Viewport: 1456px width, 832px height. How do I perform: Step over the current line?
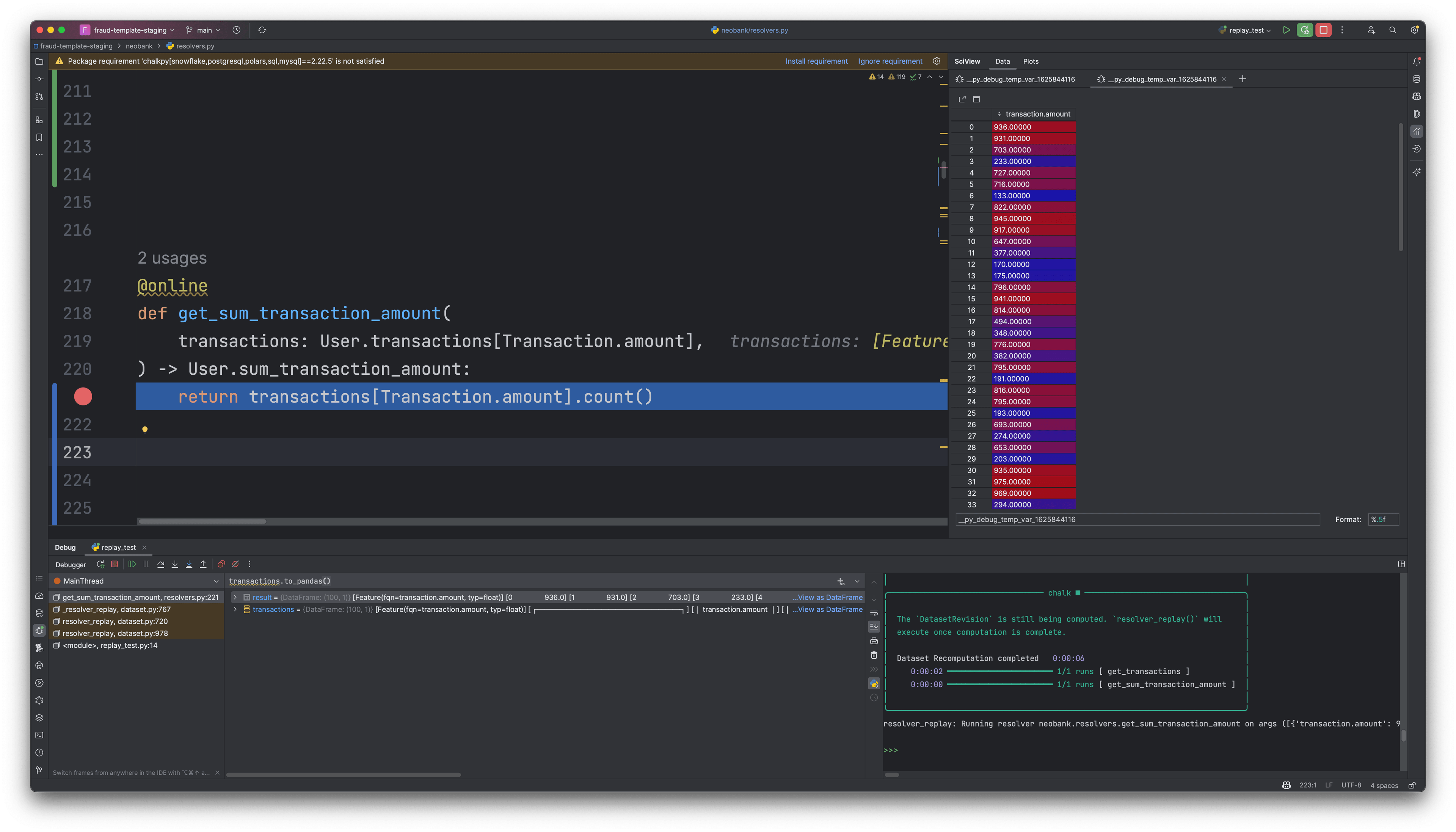tap(161, 564)
